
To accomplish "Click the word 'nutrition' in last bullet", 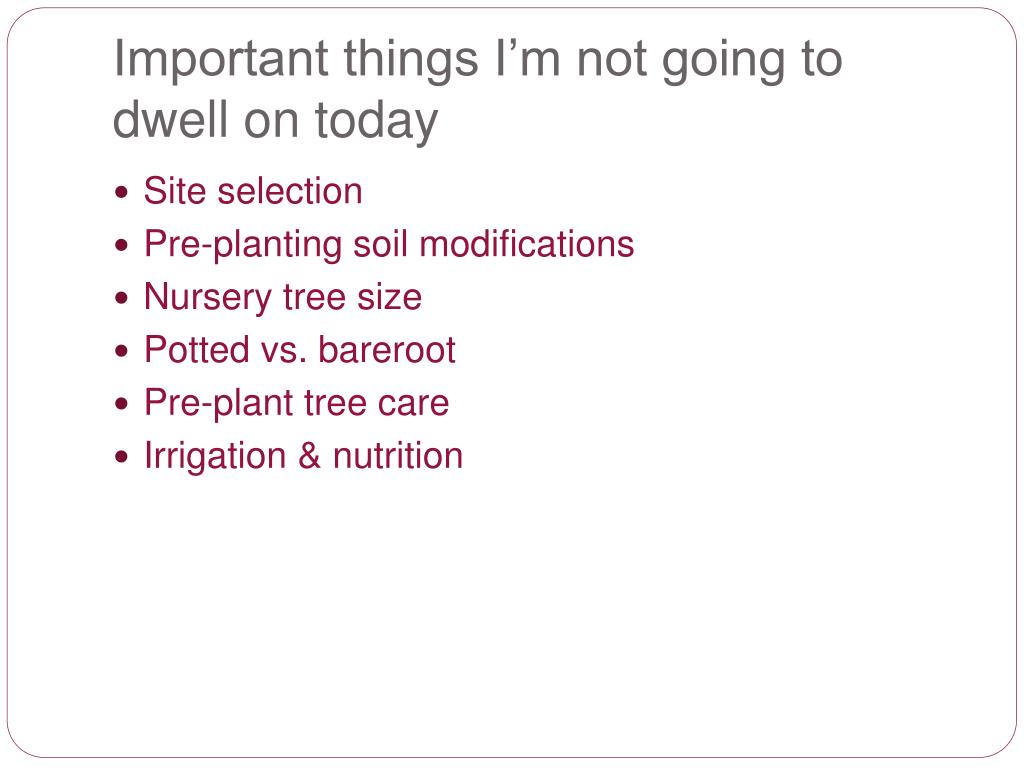I will (x=398, y=456).
